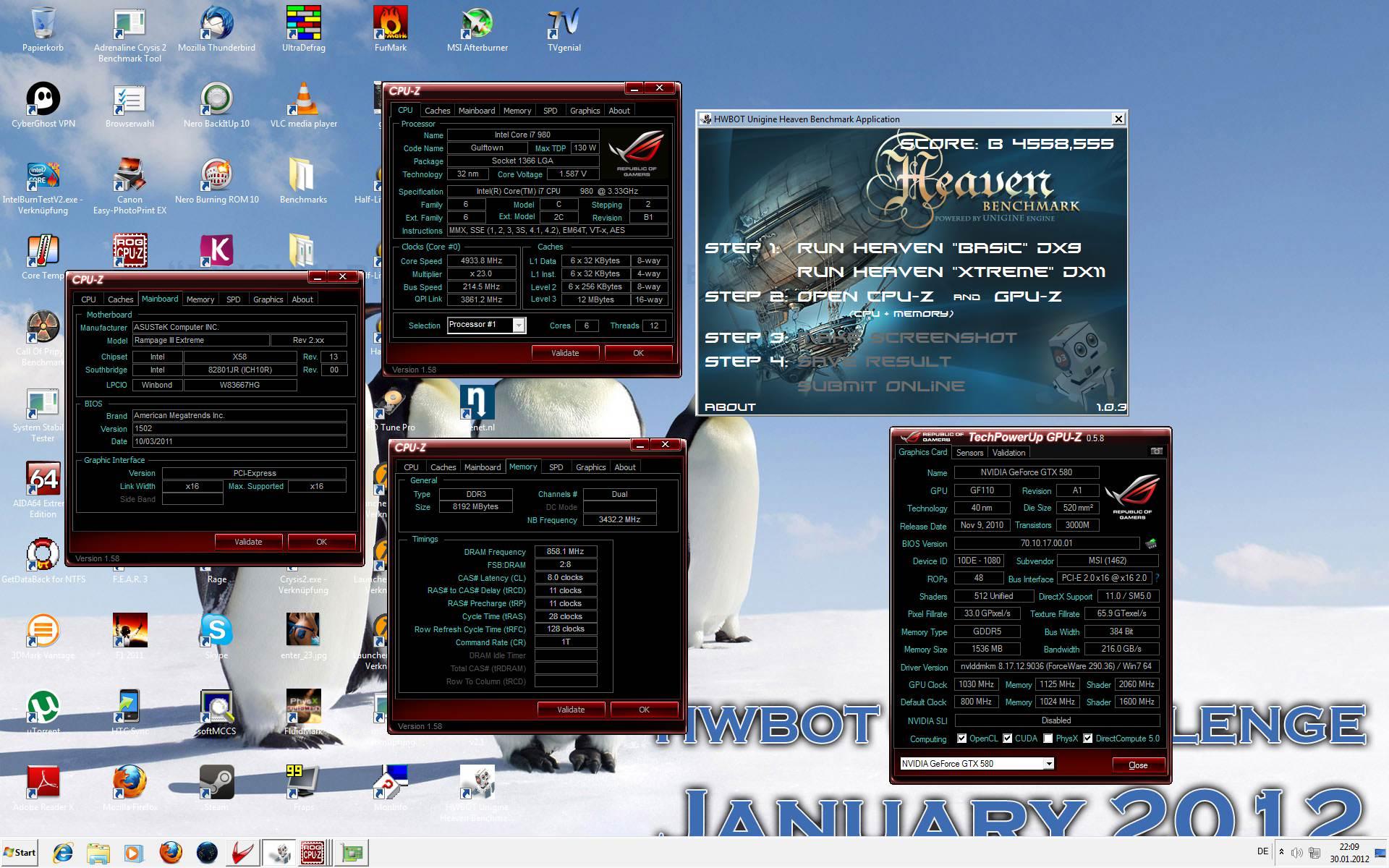Viewport: 1389px width, 868px height.
Task: Click Open CPU-Z in Heaven step 2
Action: tap(865, 297)
